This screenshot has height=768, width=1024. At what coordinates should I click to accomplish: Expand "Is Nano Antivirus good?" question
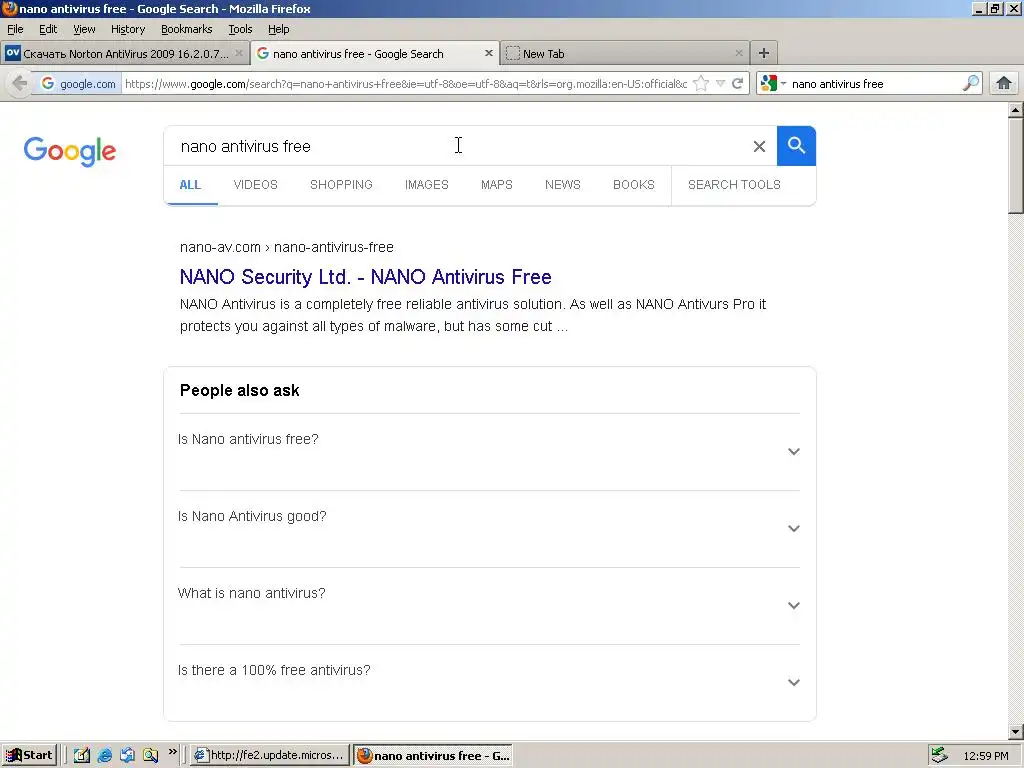(x=489, y=528)
